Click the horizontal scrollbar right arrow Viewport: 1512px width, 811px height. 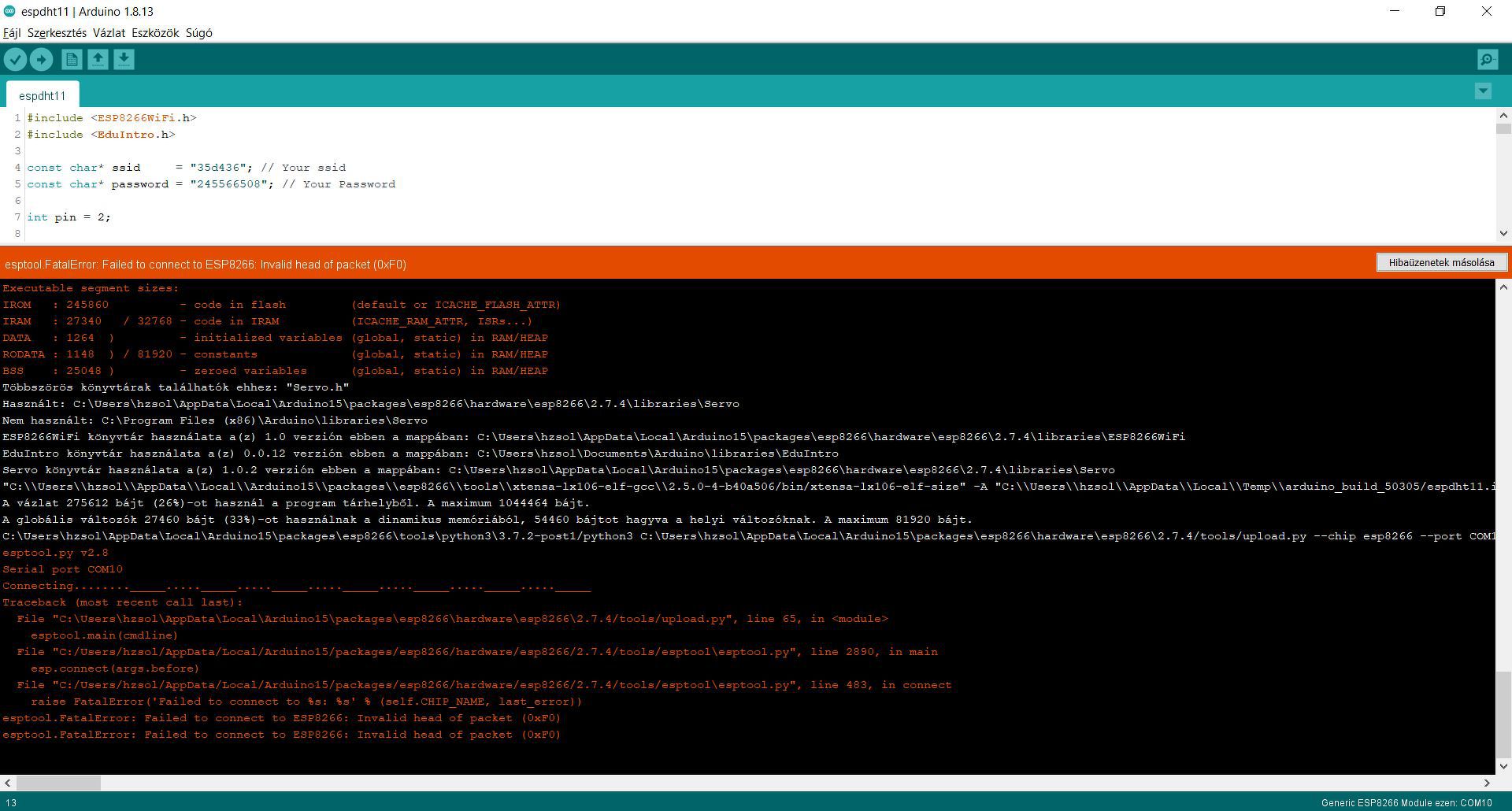pos(1487,783)
